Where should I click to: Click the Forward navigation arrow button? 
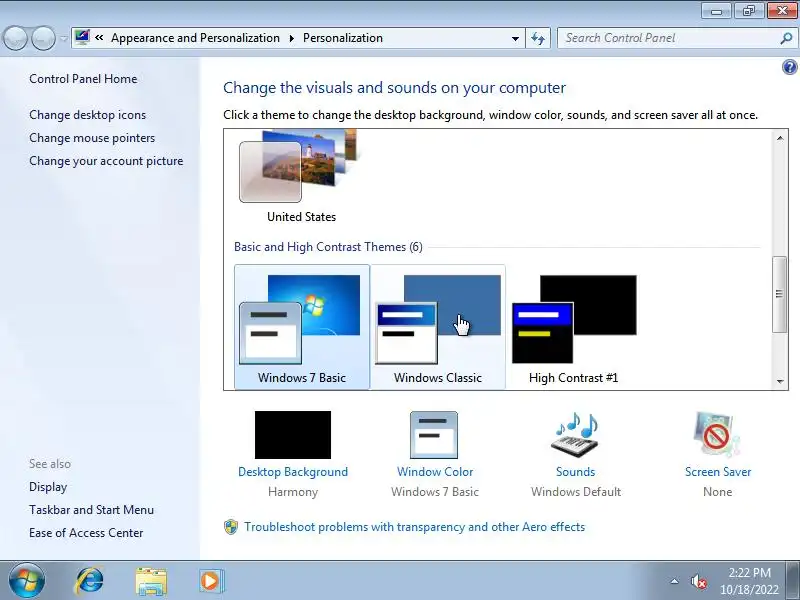click(x=43, y=38)
